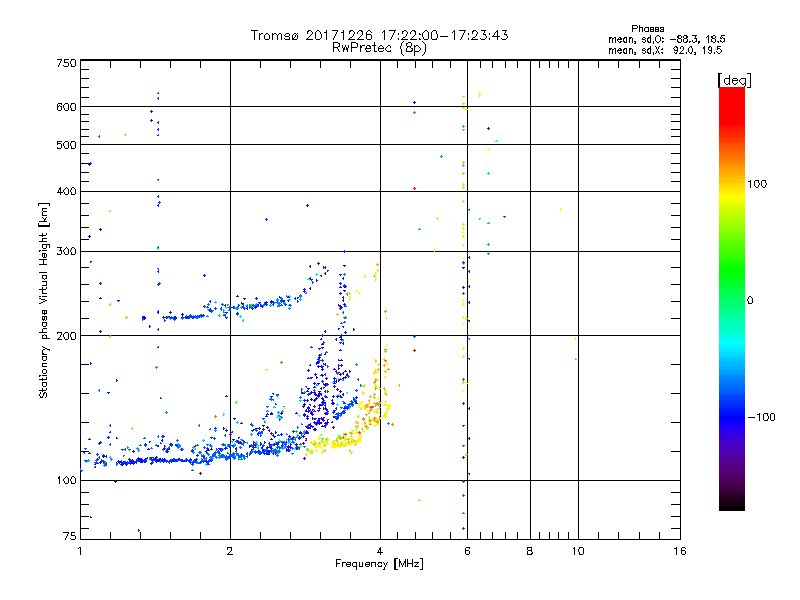800x600 pixels.
Task: Click the 'mean, sd,O: -88.3, 18.5' text
Action: [x=667, y=39]
